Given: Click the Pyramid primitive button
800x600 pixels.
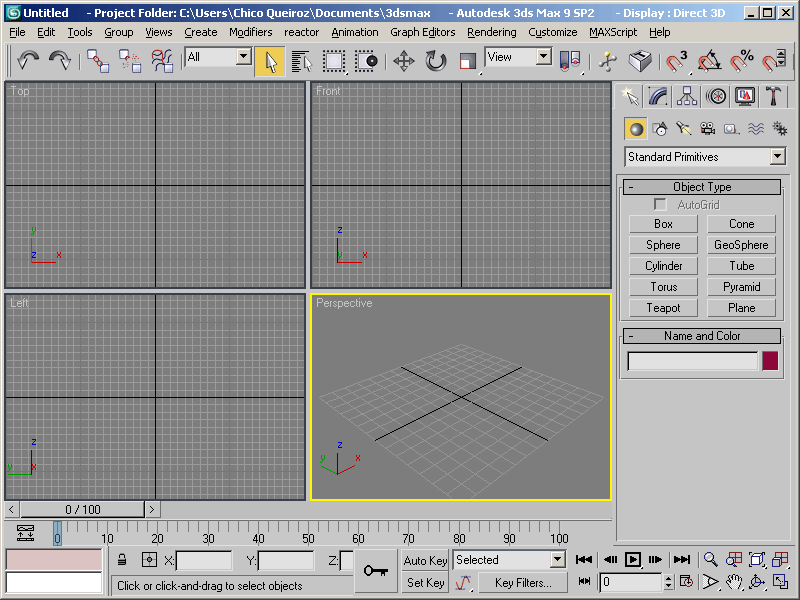Looking at the screenshot, I should [x=741, y=287].
